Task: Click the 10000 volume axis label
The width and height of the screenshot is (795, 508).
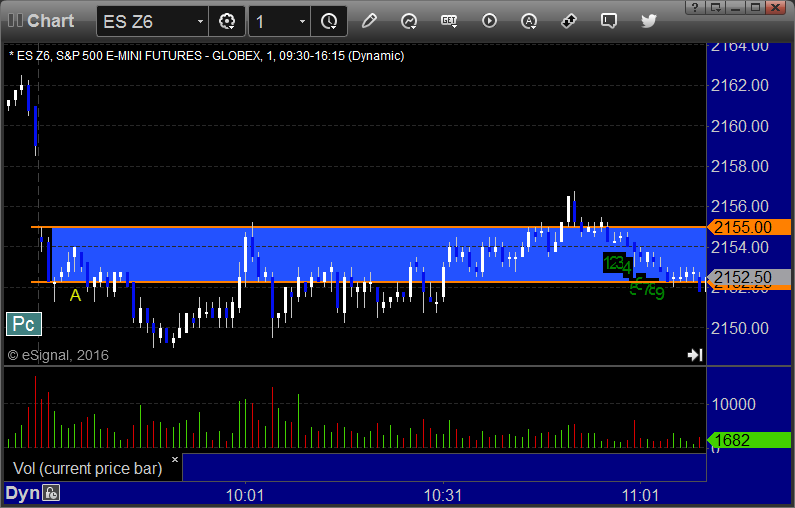Action: pos(734,404)
